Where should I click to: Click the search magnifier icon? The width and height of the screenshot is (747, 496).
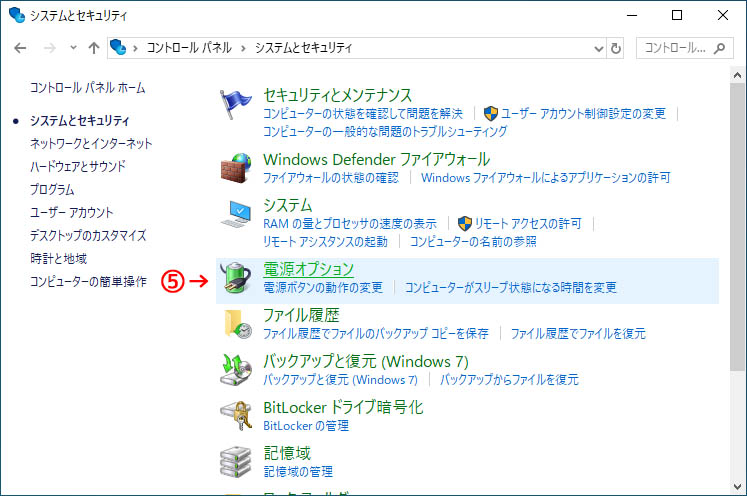point(719,48)
